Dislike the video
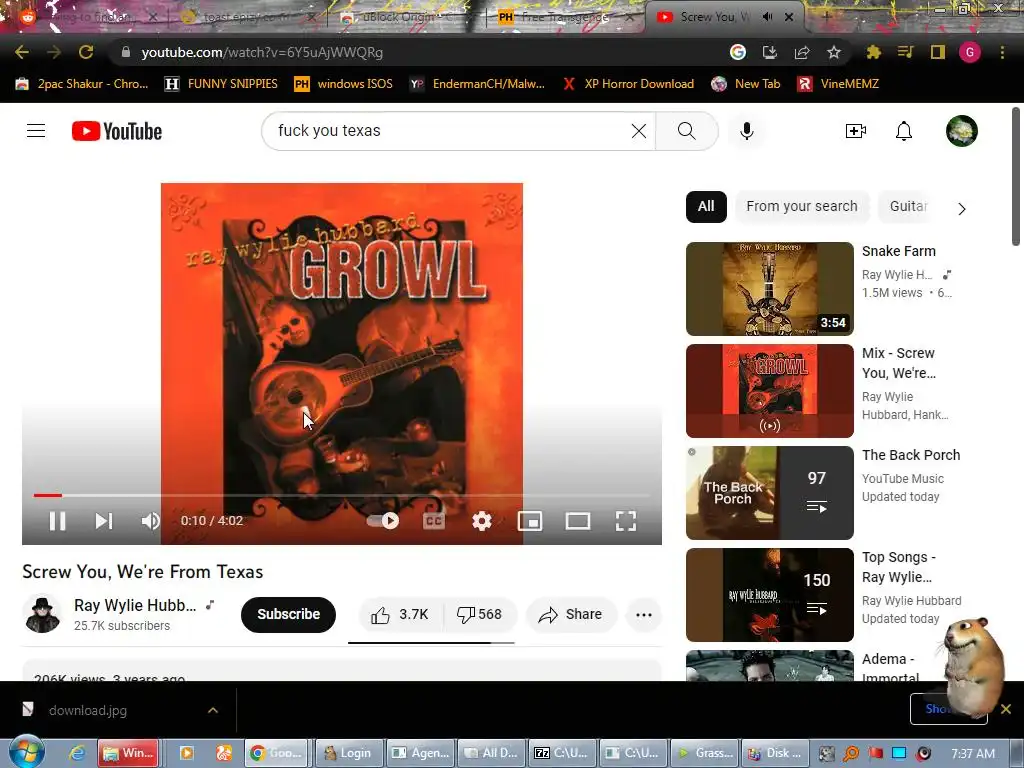 coord(480,615)
